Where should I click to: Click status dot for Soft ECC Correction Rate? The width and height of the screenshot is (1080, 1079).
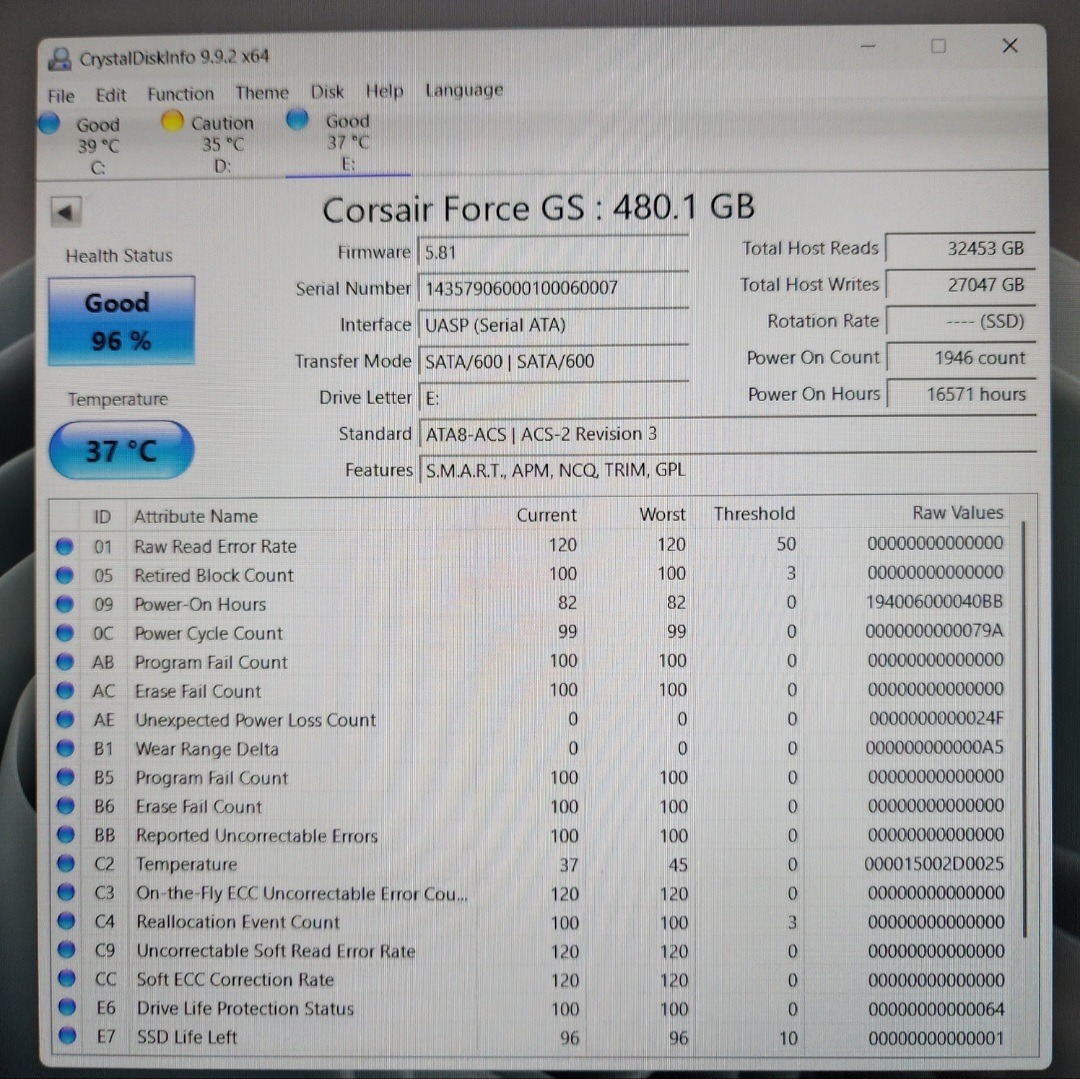(x=67, y=978)
